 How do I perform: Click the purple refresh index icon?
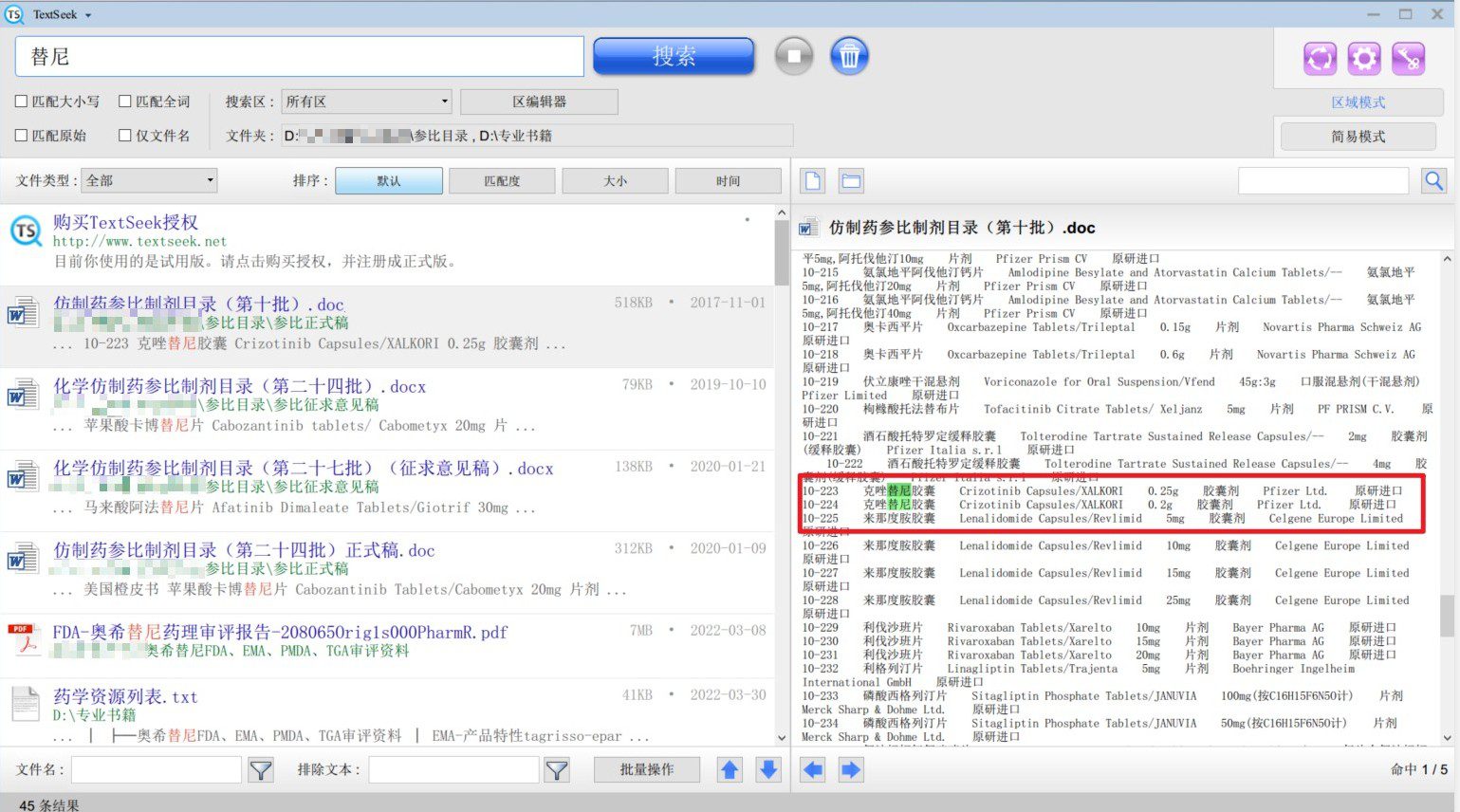pos(1320,59)
